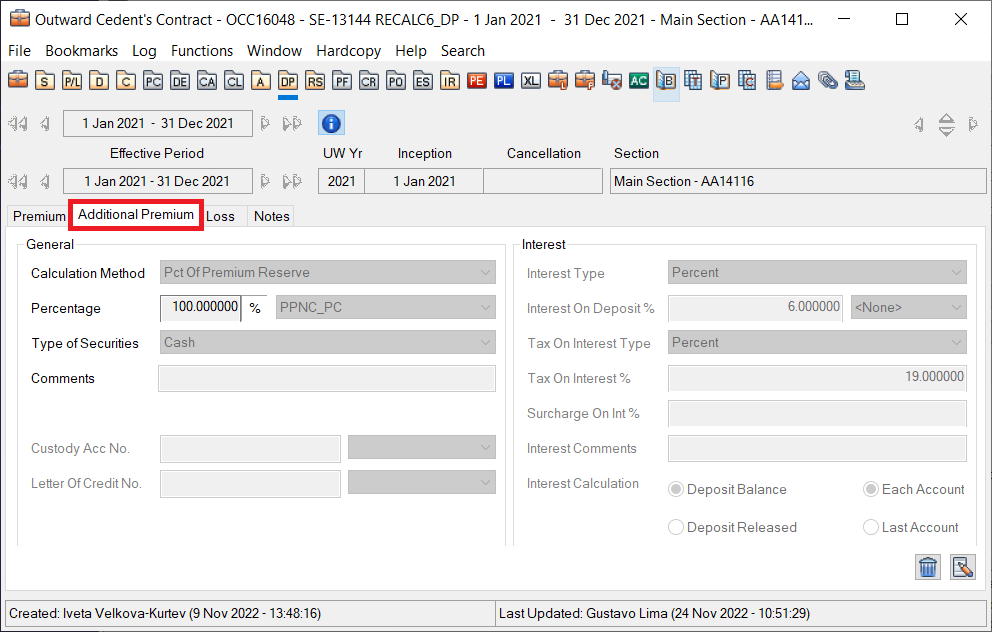The height and width of the screenshot is (632, 992).
Task: Click the trash can delete icon
Action: click(x=928, y=567)
